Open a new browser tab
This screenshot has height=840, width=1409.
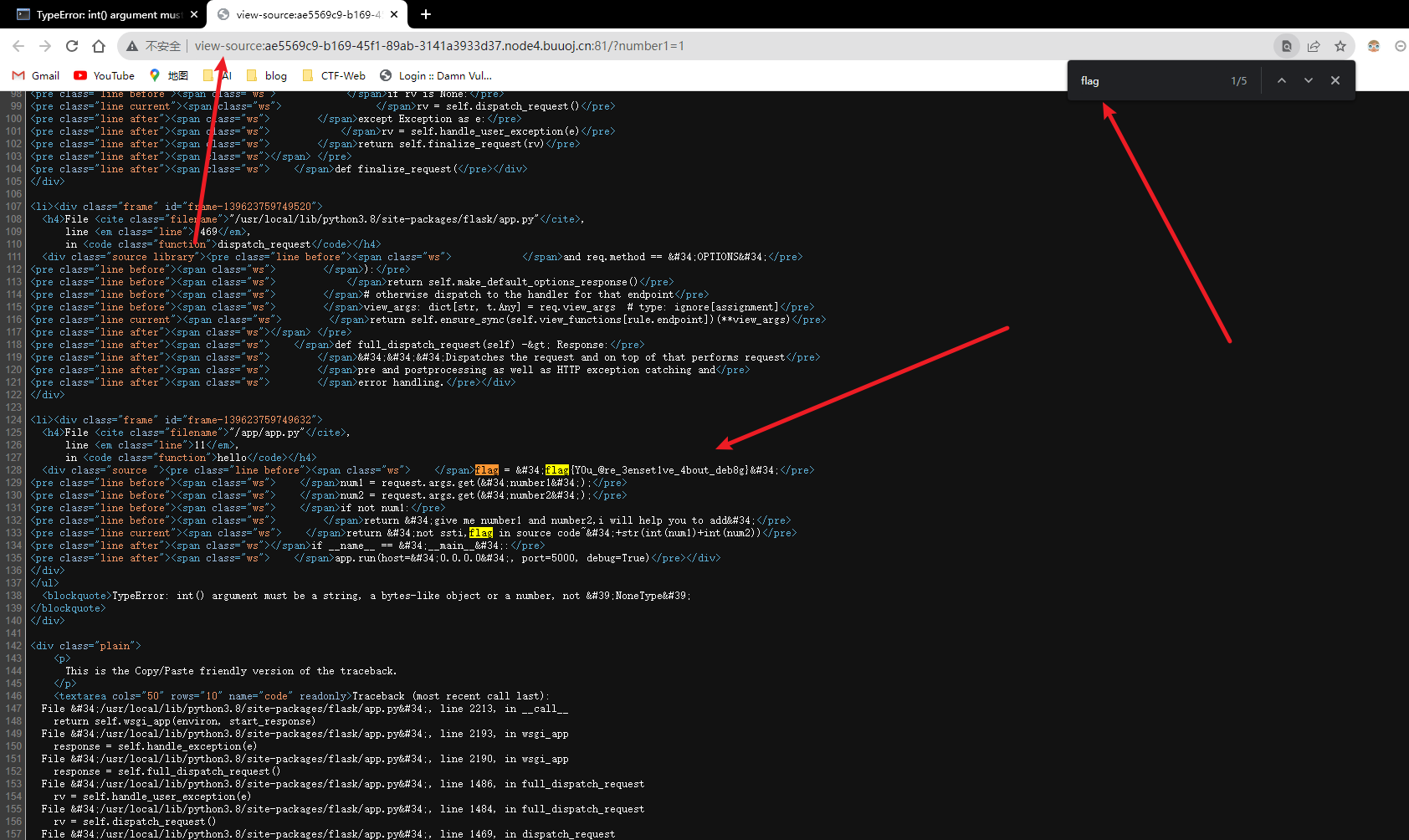(426, 14)
